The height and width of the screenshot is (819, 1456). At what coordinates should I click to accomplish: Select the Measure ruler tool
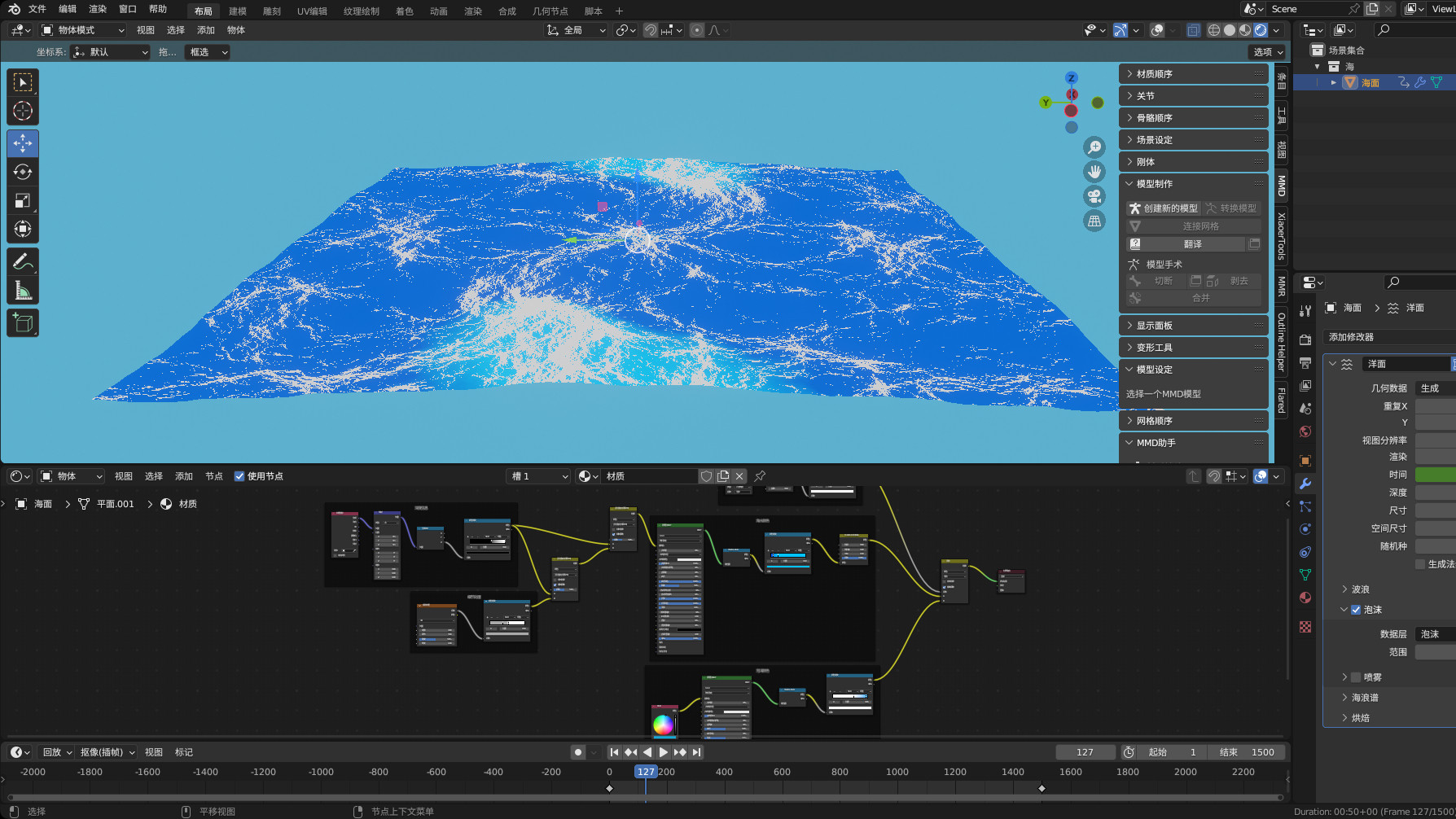(x=23, y=291)
